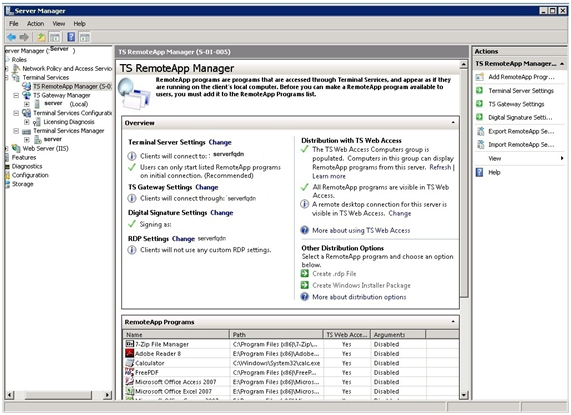Viewport: 571px width, 415px height.
Task: Click Change next to RDP Settings
Action: [x=183, y=239]
